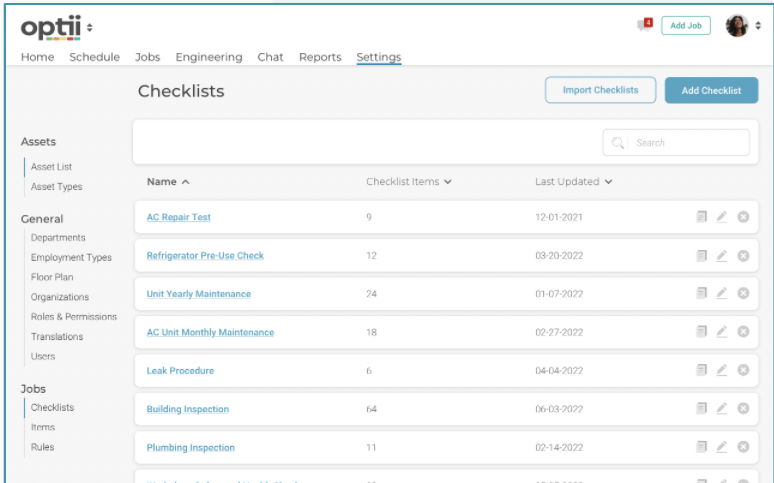View details icon for Plumbing Inspection
The width and height of the screenshot is (774, 483).
[702, 447]
